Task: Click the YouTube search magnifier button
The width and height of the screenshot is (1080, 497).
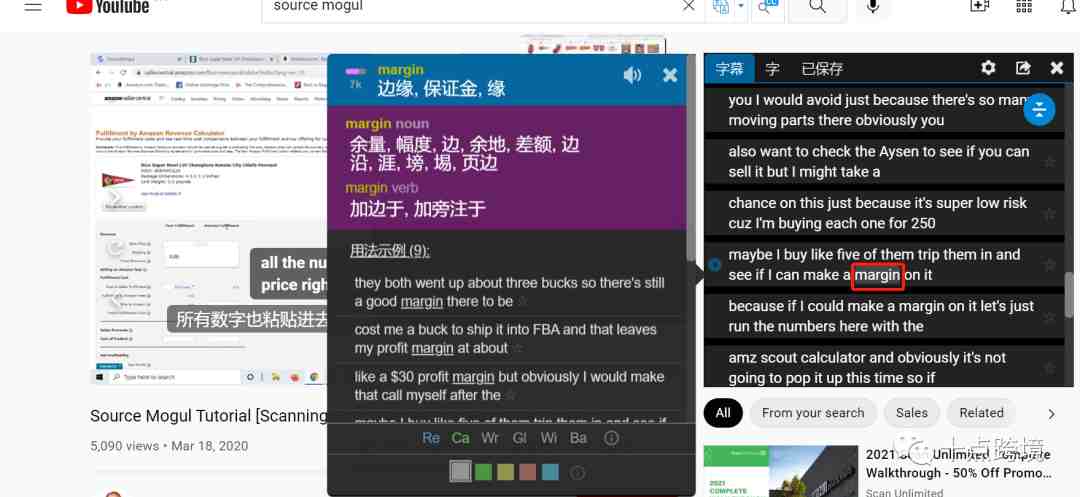Action: 817,7
